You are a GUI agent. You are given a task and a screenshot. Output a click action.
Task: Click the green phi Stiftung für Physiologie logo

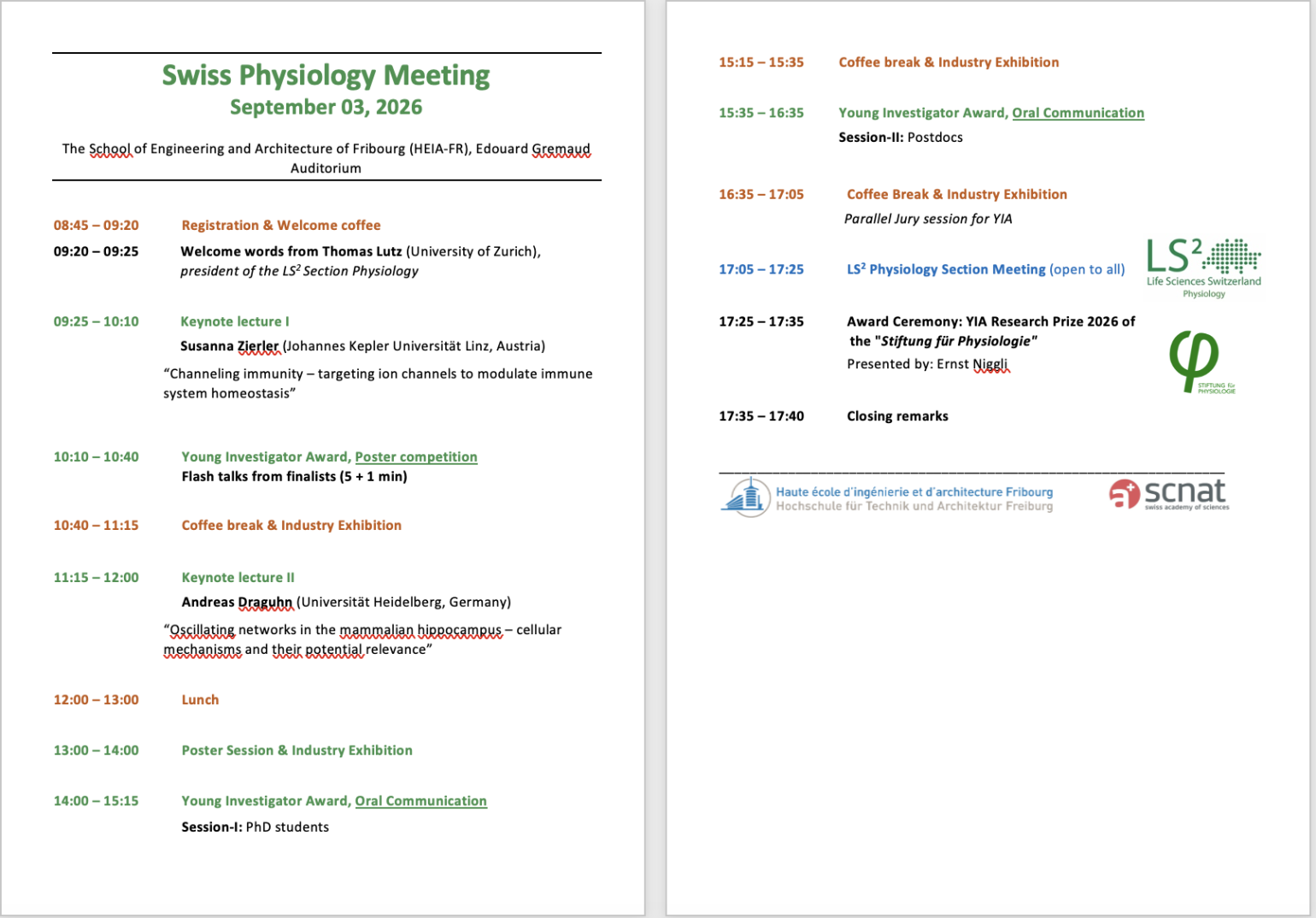point(1196,361)
